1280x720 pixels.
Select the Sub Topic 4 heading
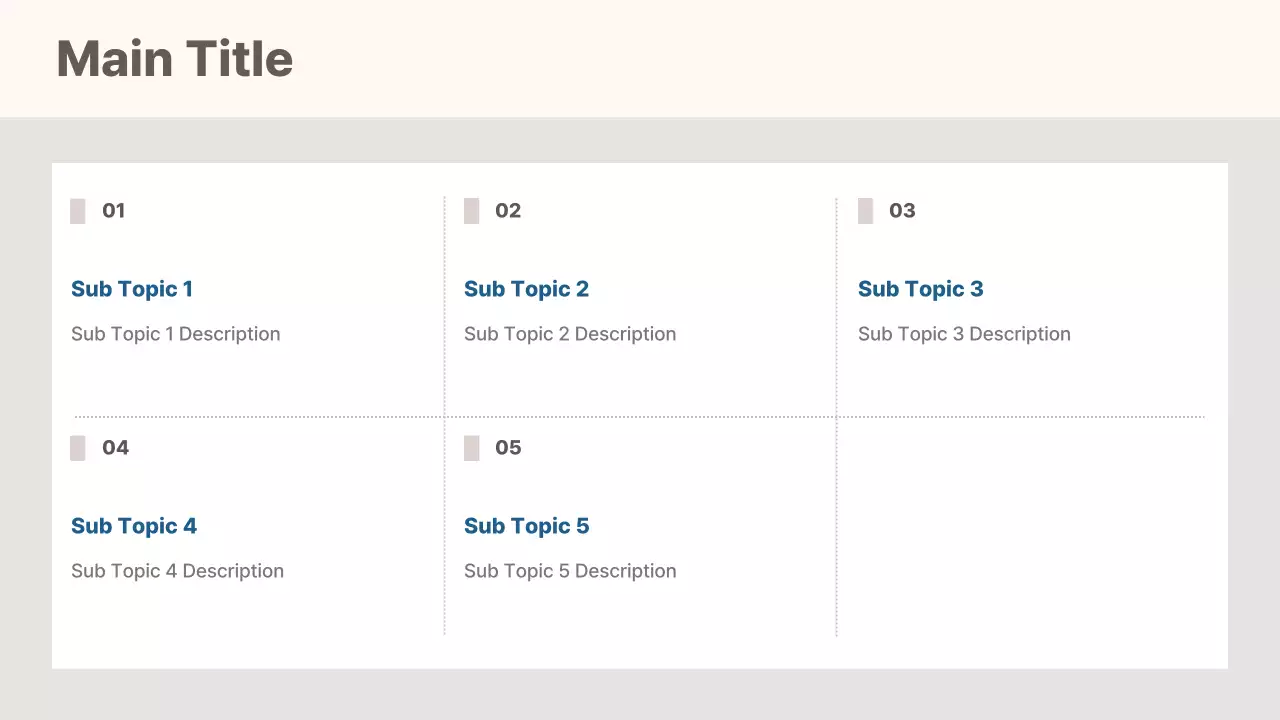(x=134, y=526)
